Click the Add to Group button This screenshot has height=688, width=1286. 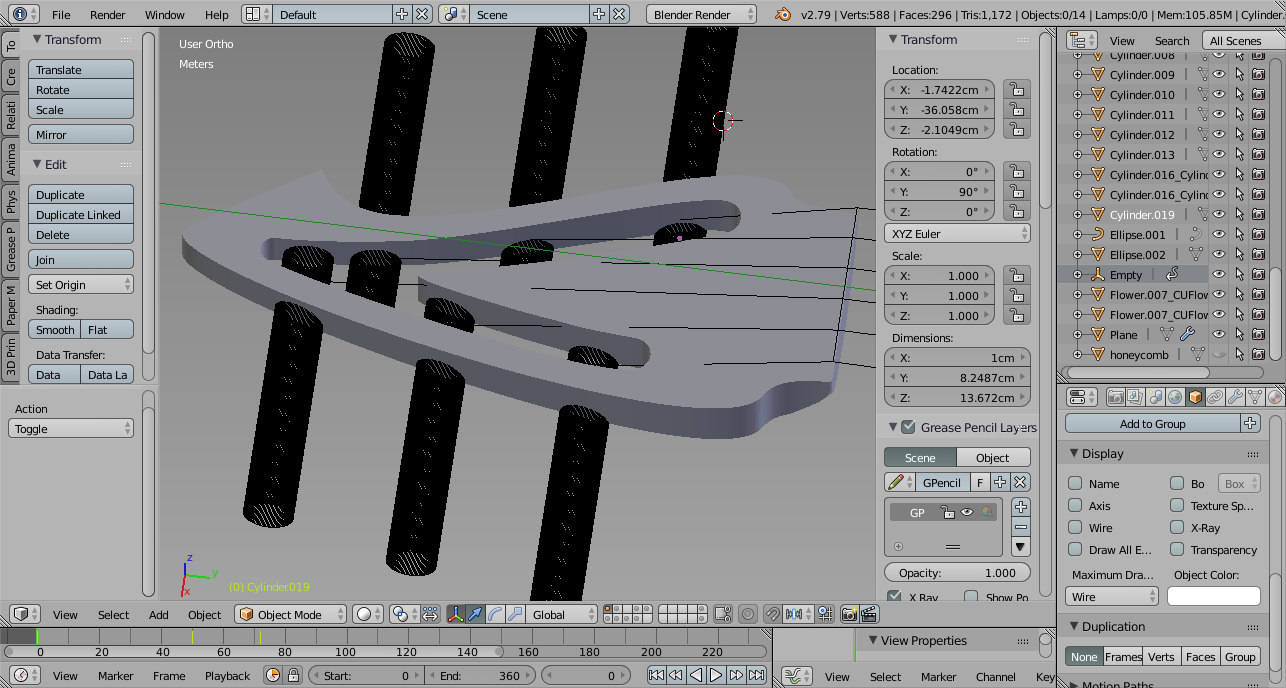point(1152,423)
